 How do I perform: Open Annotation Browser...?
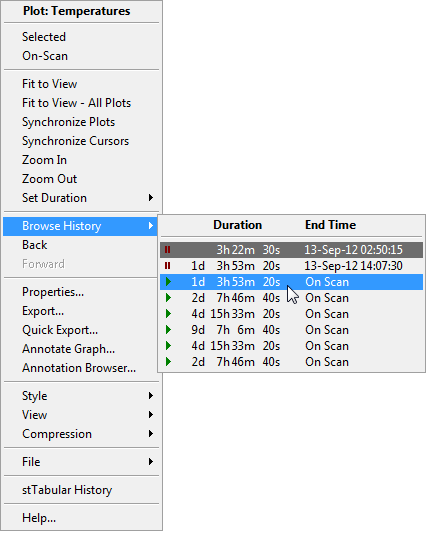(x=79, y=368)
